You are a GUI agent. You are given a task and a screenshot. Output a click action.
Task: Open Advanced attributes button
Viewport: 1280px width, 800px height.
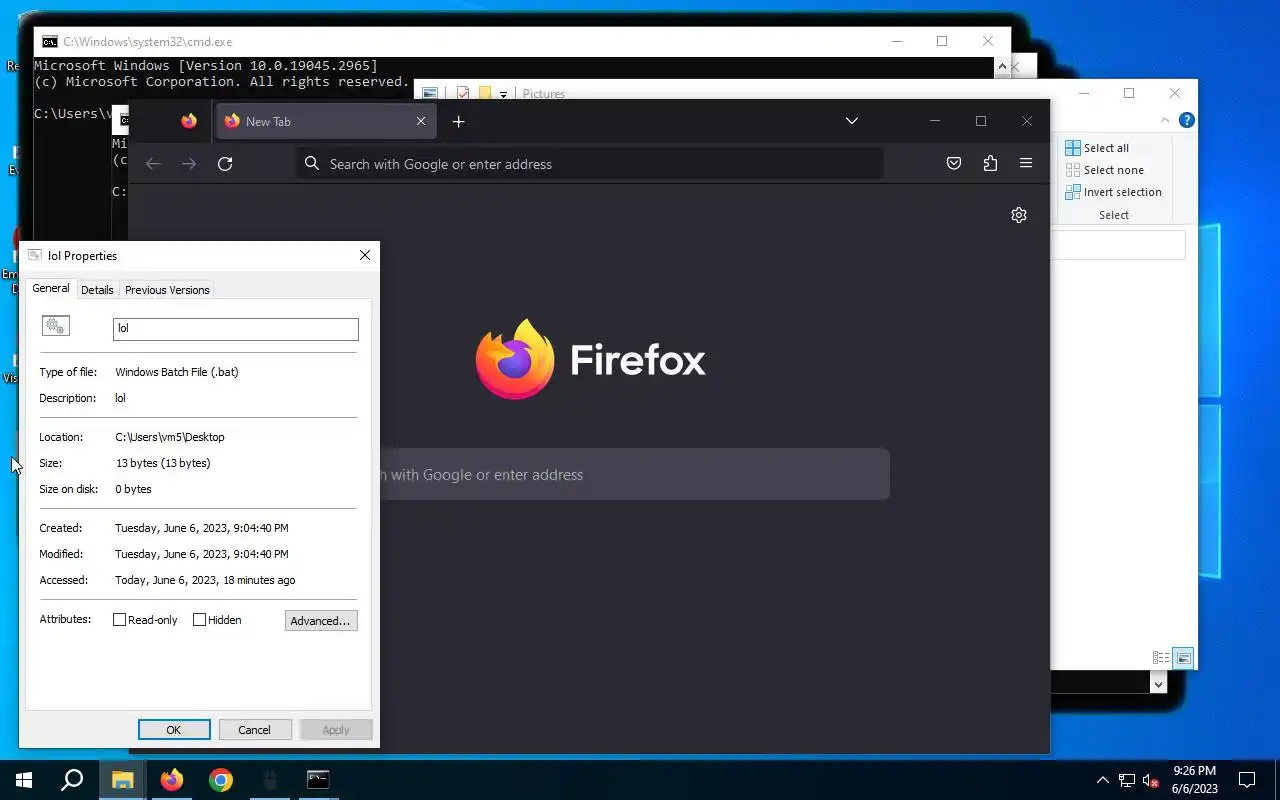point(321,621)
